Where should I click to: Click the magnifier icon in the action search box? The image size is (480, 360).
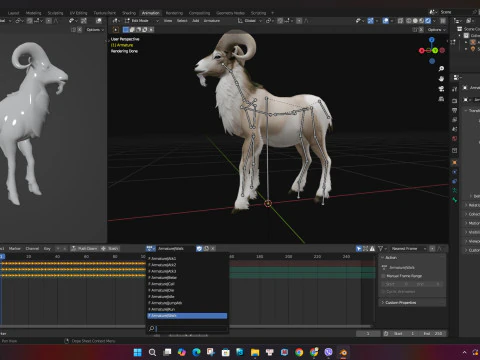coord(152,329)
